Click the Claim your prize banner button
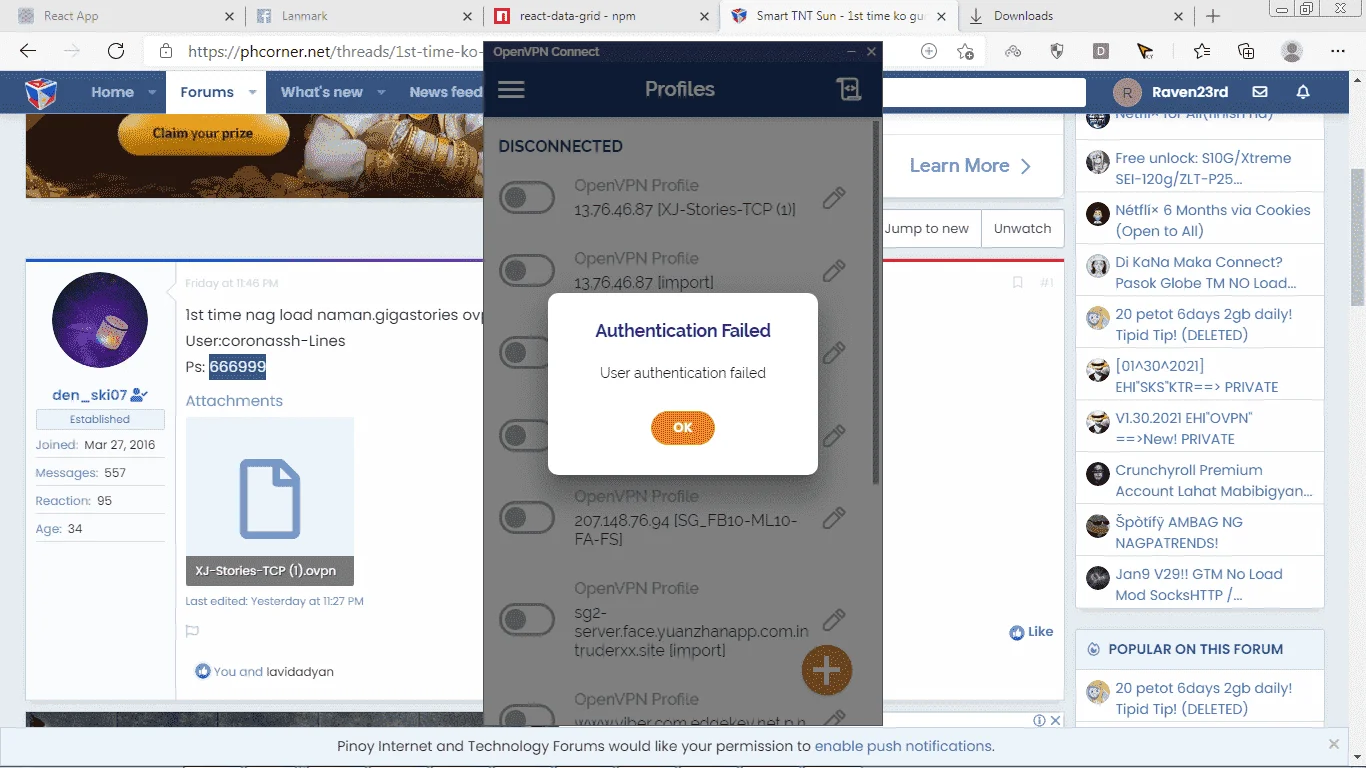Screen dimensions: 1366x768 [203, 133]
